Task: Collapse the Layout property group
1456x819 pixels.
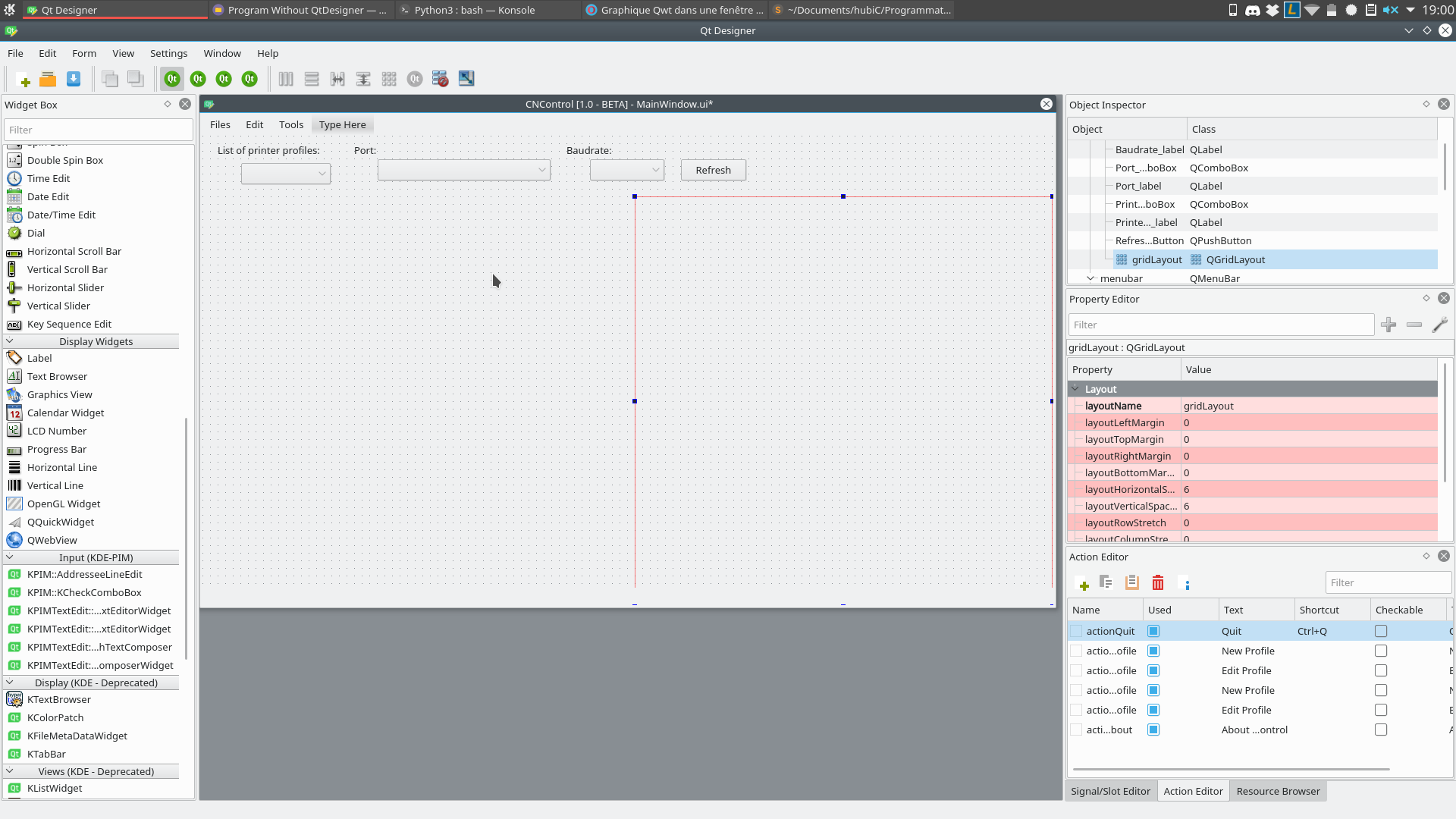Action: [1075, 389]
